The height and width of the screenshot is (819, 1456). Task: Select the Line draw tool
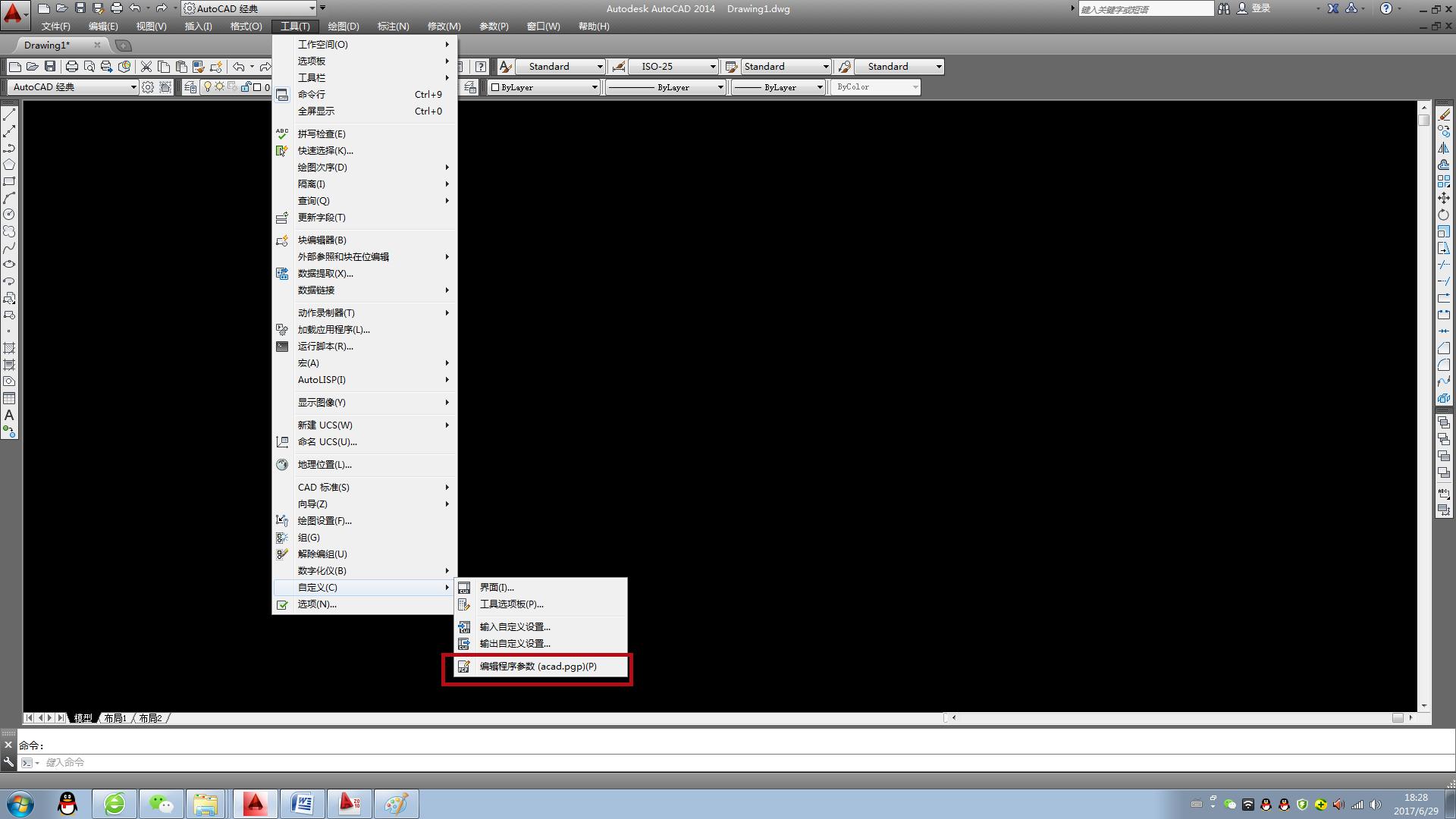9,115
